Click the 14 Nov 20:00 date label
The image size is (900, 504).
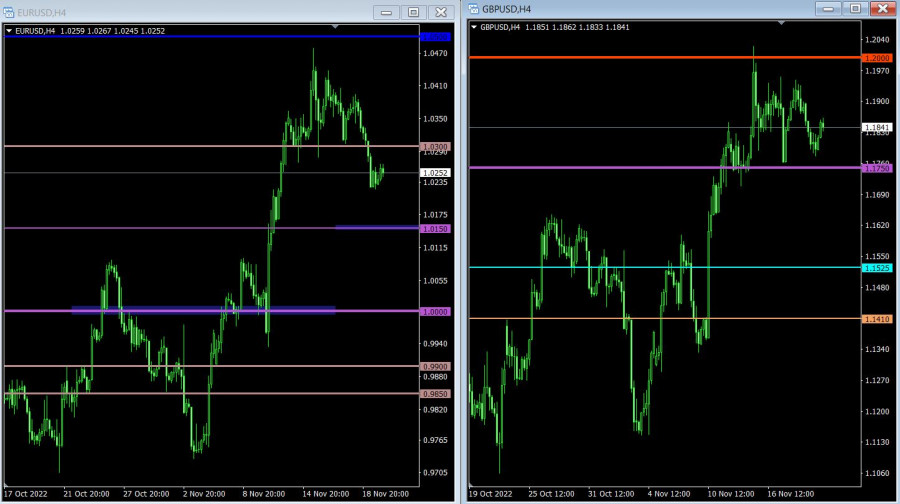point(325,494)
